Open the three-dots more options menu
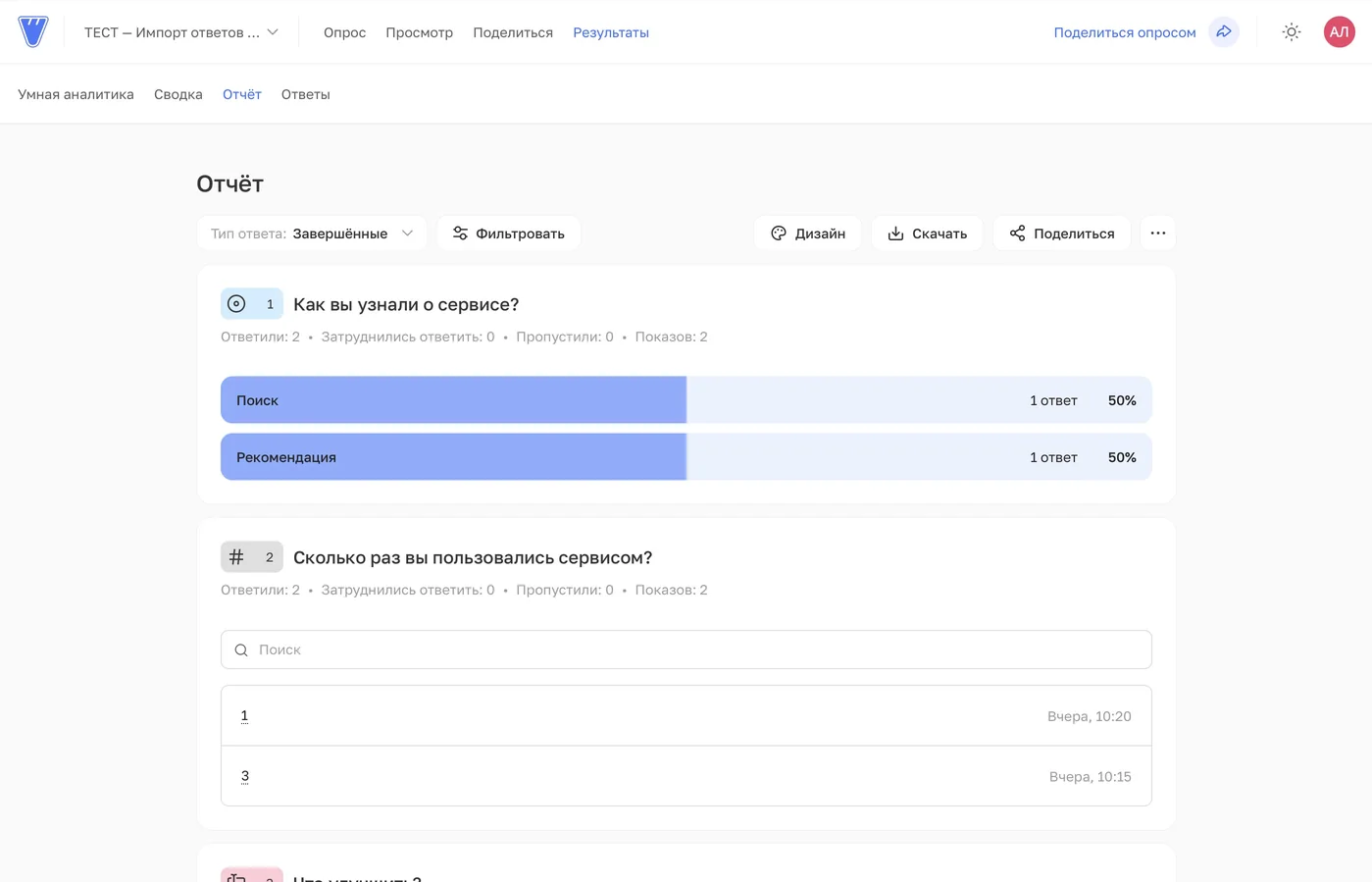 [1158, 233]
